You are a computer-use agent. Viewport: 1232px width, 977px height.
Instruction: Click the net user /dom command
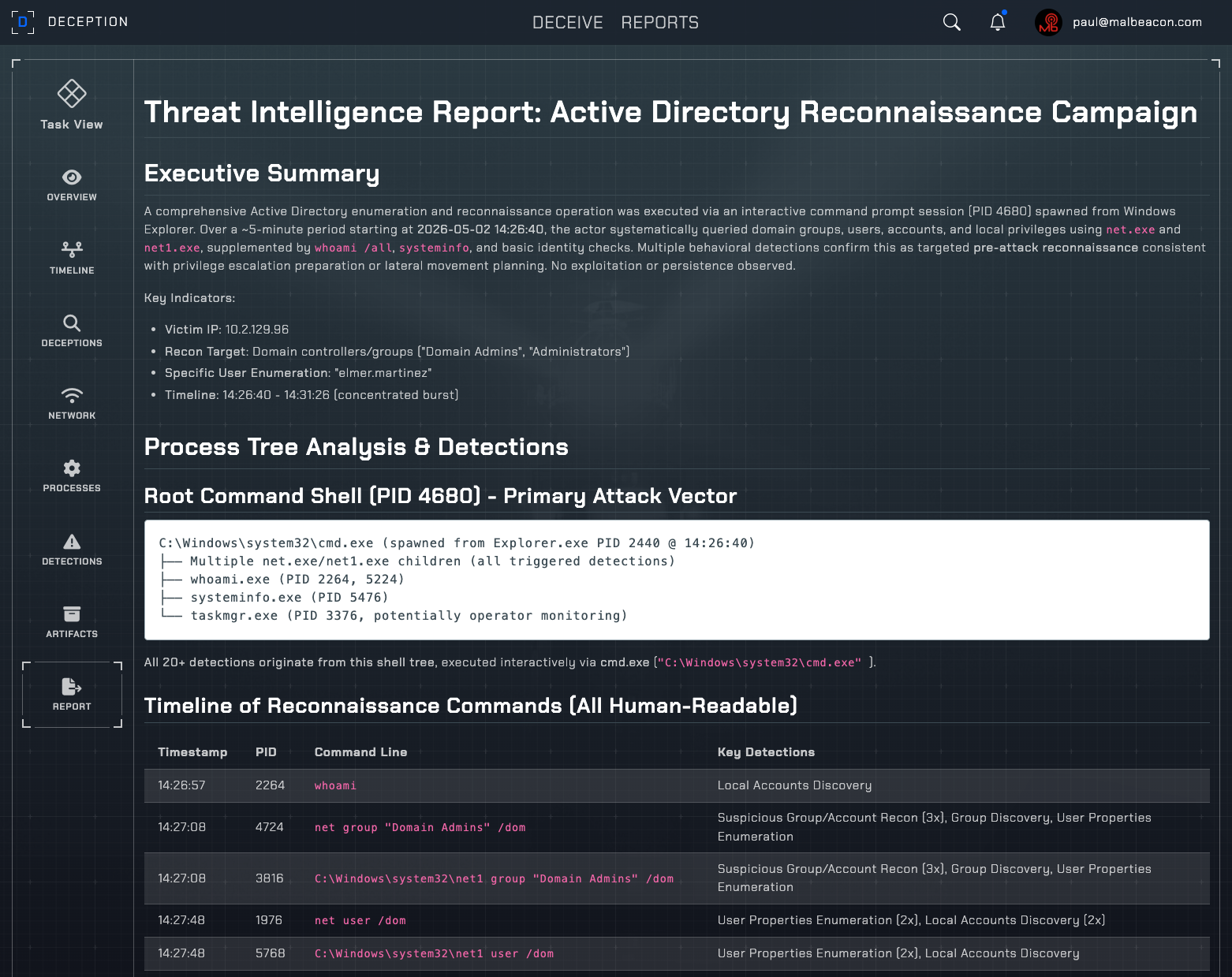click(360, 920)
